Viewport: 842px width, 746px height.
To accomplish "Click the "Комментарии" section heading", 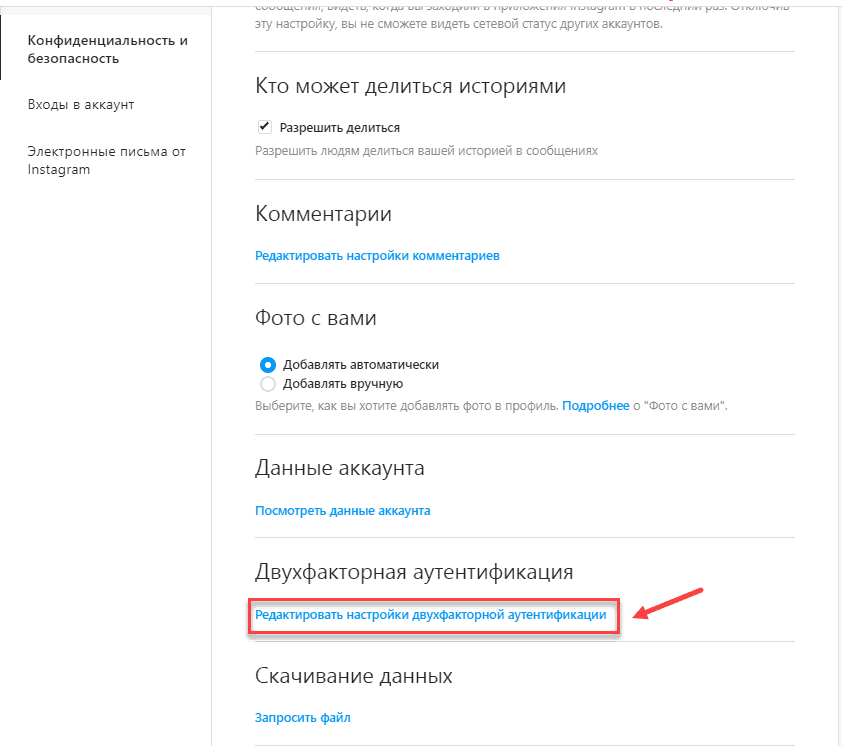I will point(324,214).
